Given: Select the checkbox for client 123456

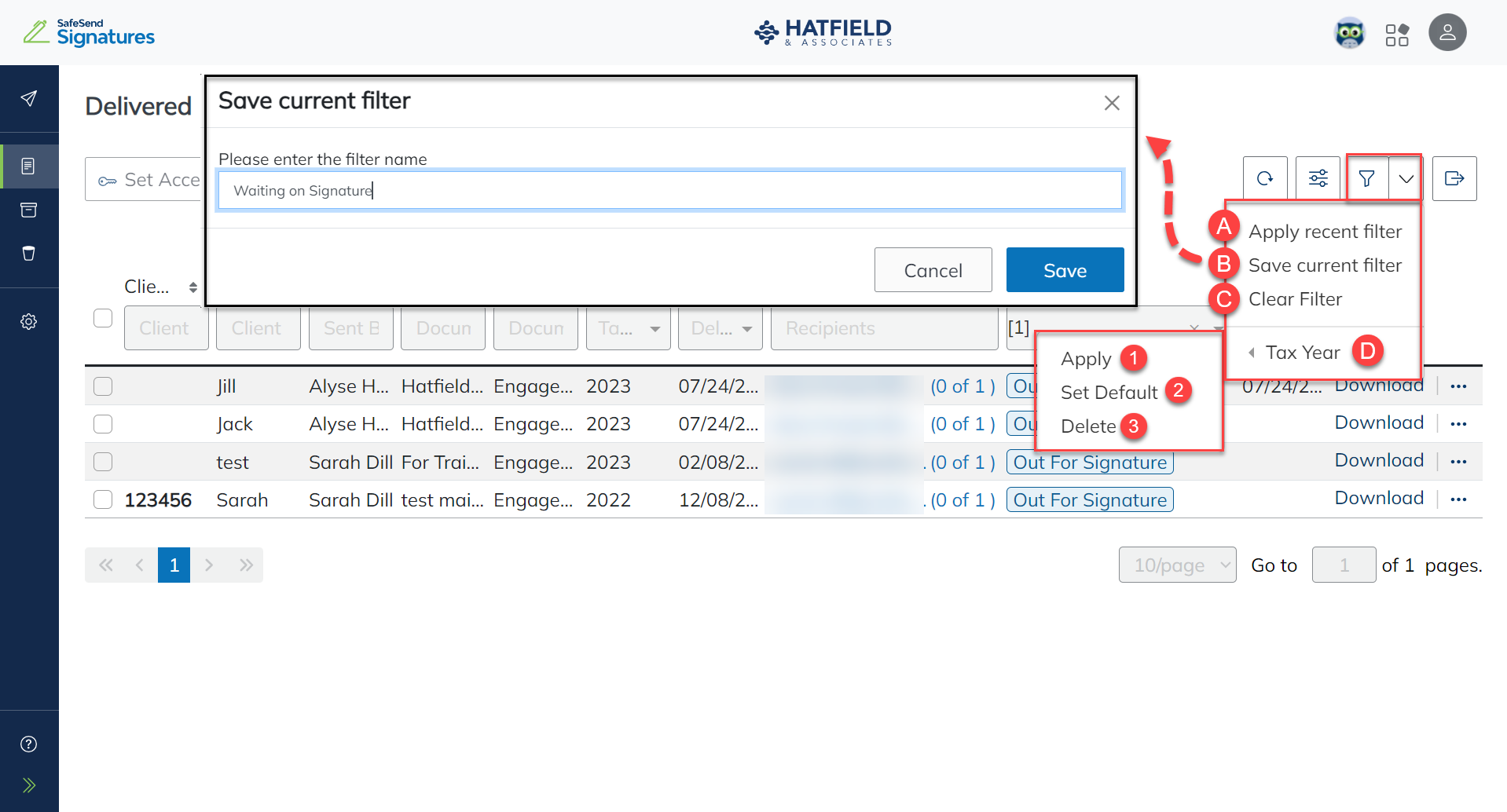Looking at the screenshot, I should [x=103, y=499].
